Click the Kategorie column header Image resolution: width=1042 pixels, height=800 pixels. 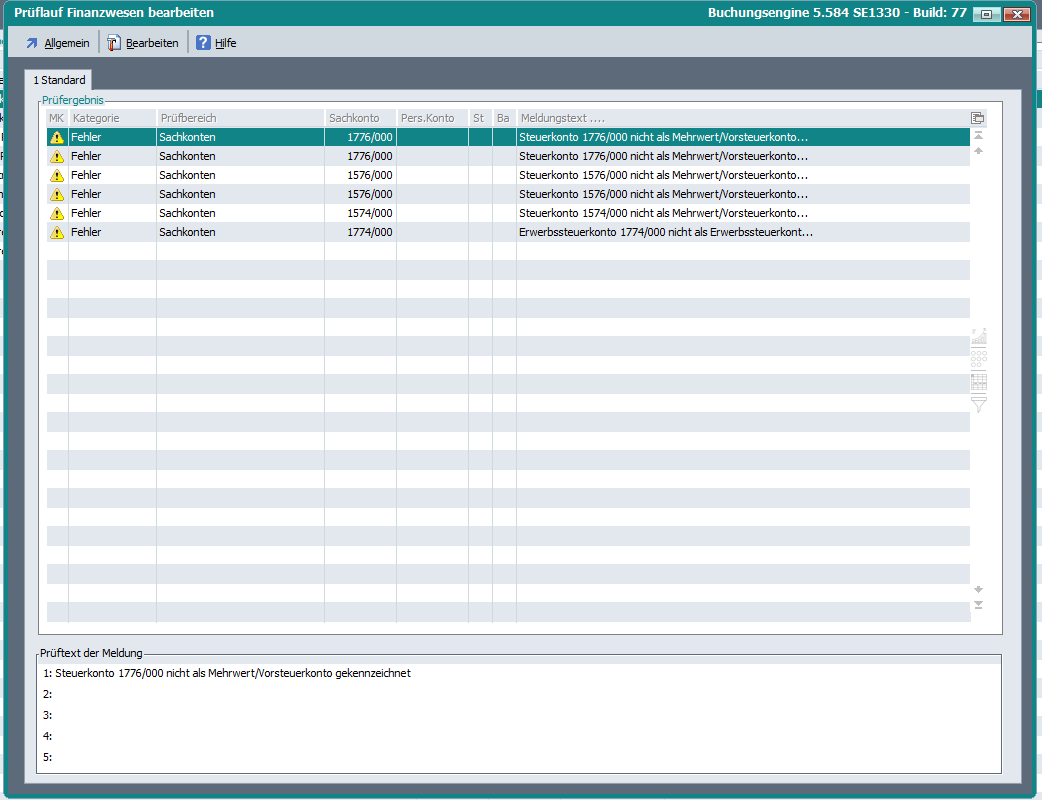(x=111, y=118)
